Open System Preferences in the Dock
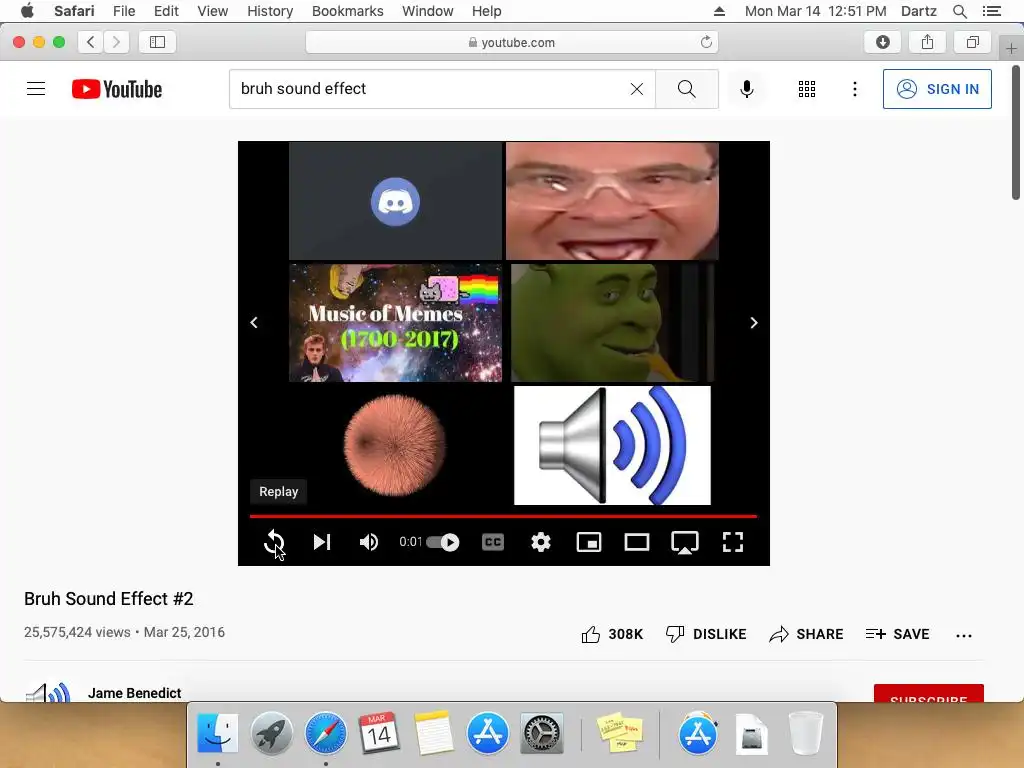 click(541, 732)
